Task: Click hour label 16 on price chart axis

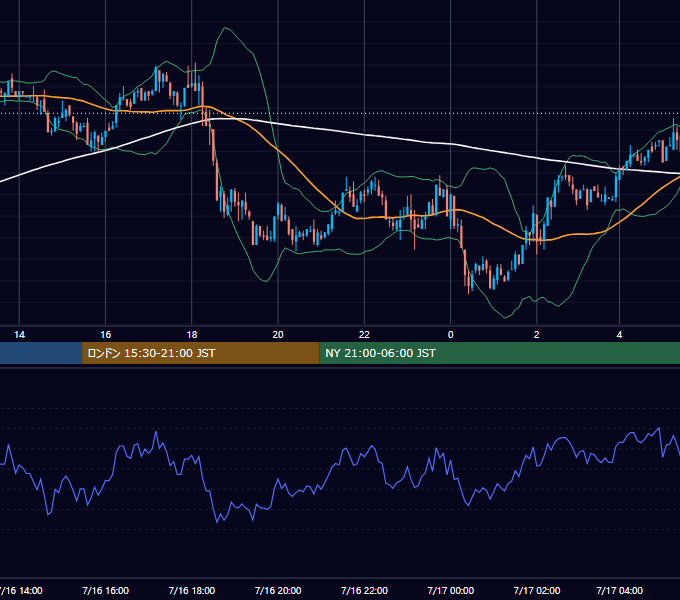Action: (105, 335)
